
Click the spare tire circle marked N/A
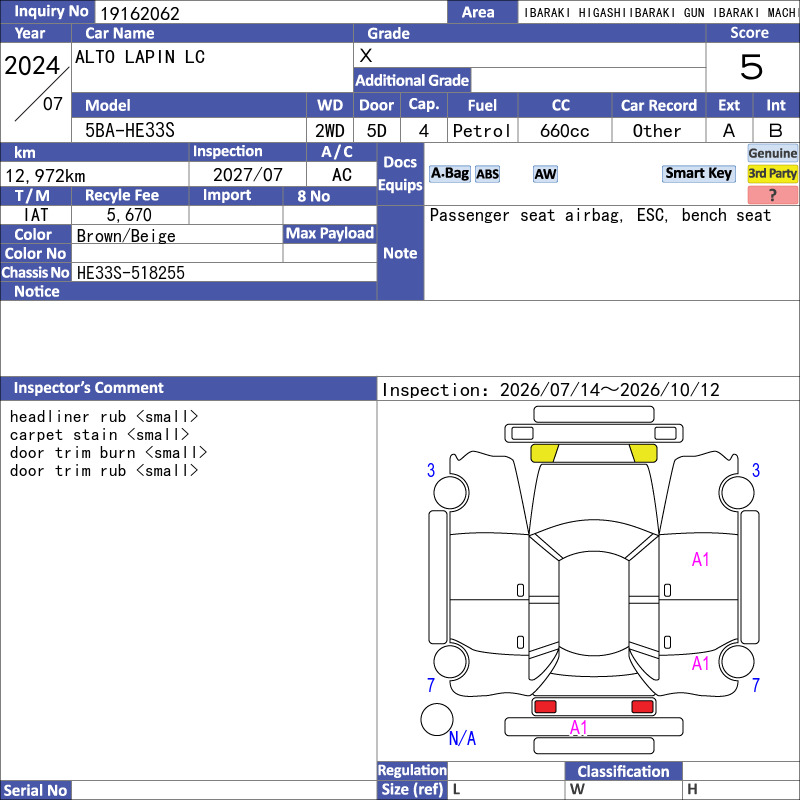pyautogui.click(x=437, y=719)
